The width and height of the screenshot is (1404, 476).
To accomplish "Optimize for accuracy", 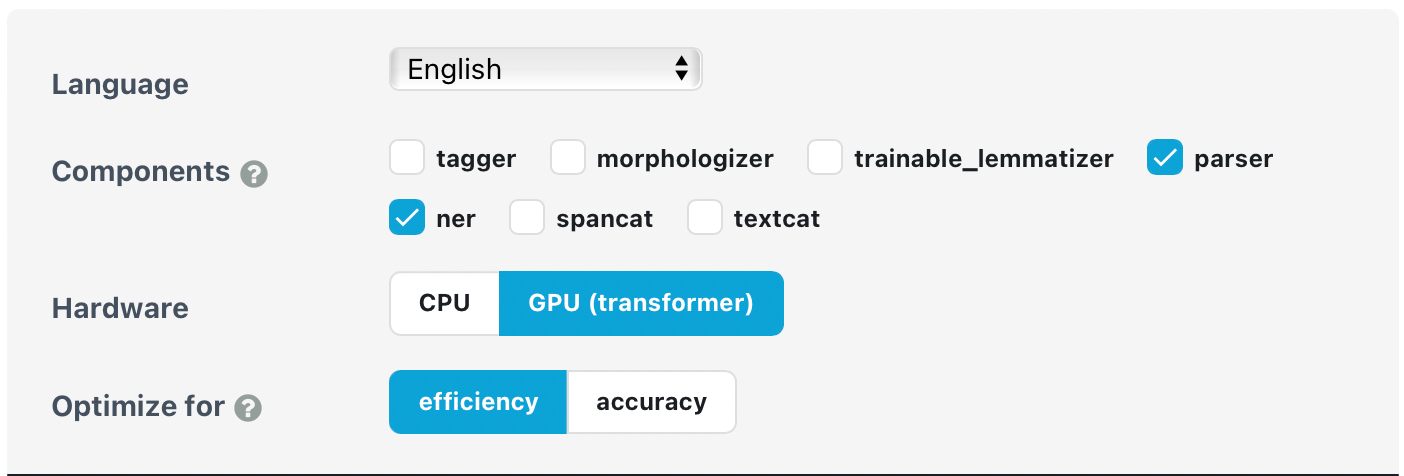I will 651,402.
